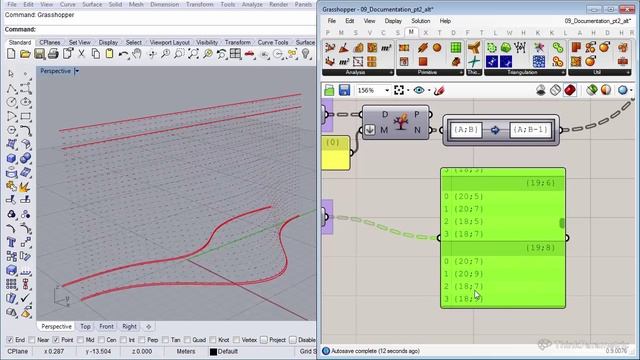The height and width of the screenshot is (360, 640).
Task: Open blue sphere preview settings dropdown
Action: tap(631, 91)
